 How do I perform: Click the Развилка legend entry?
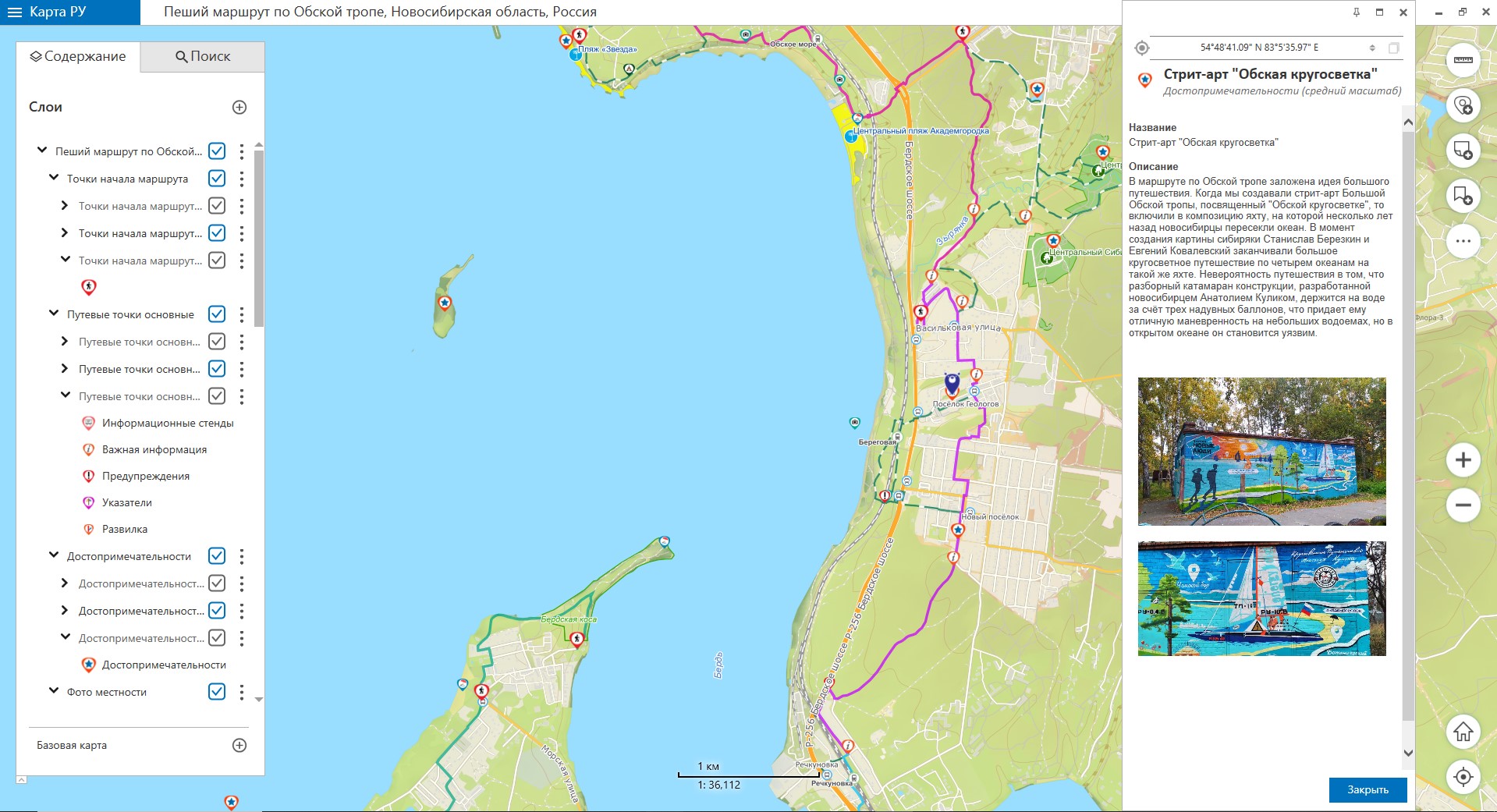125,529
